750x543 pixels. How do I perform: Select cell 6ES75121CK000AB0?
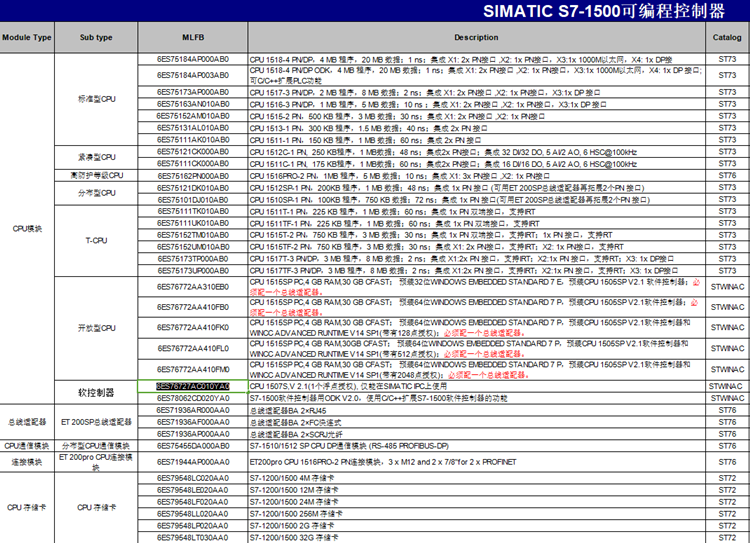point(193,152)
